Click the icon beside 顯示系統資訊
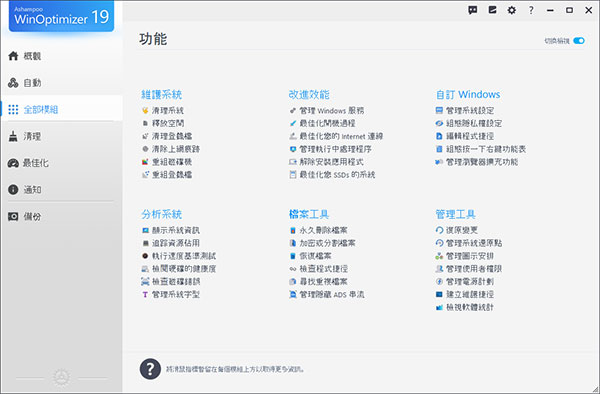The width and height of the screenshot is (600, 394). 145,230
